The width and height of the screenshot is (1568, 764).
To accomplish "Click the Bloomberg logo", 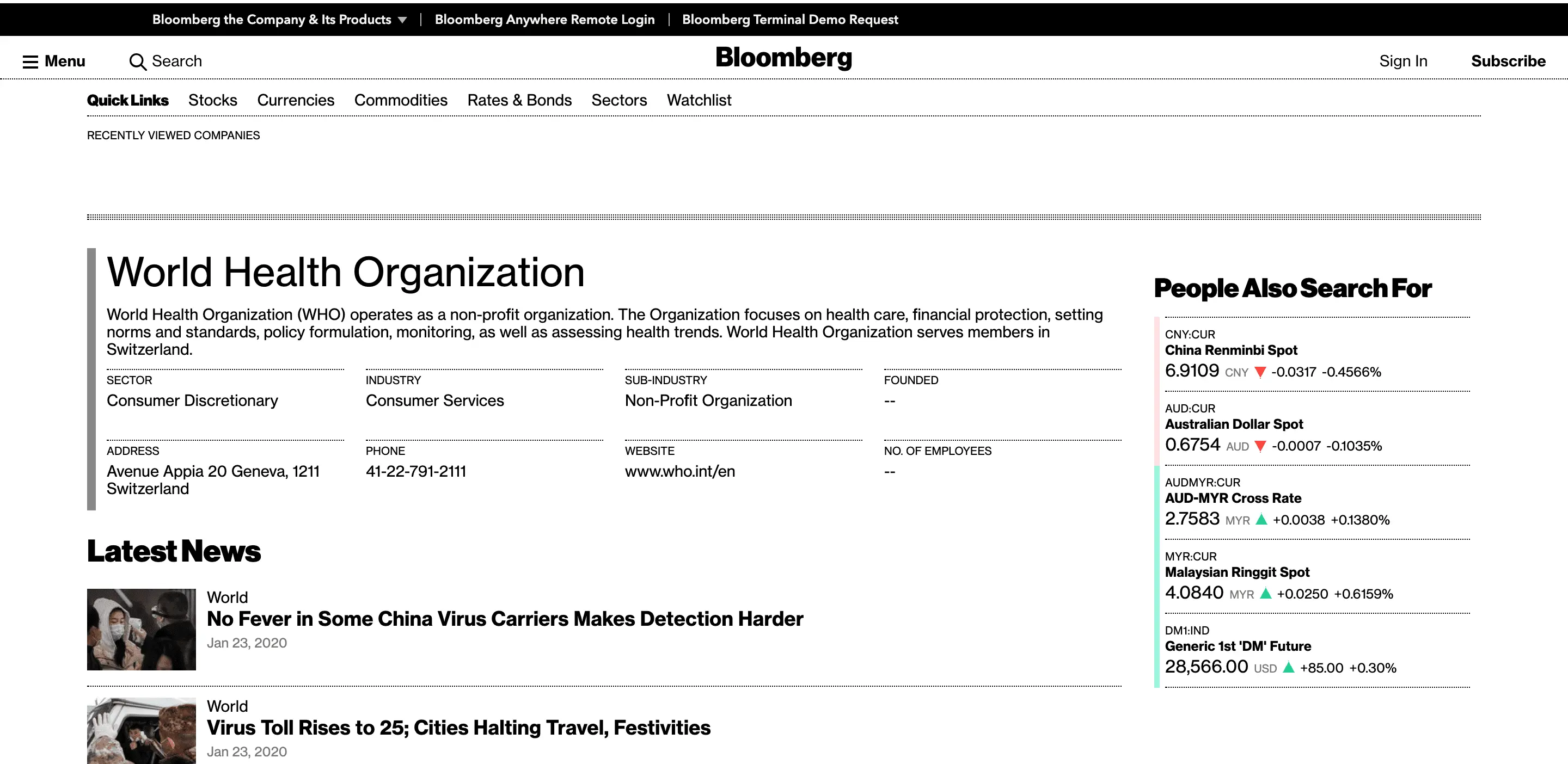I will pos(783,58).
